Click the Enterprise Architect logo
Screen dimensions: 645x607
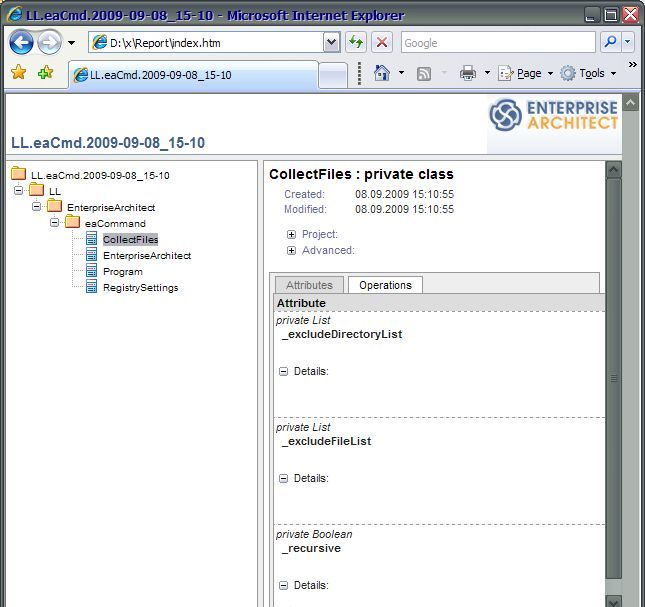[x=553, y=115]
